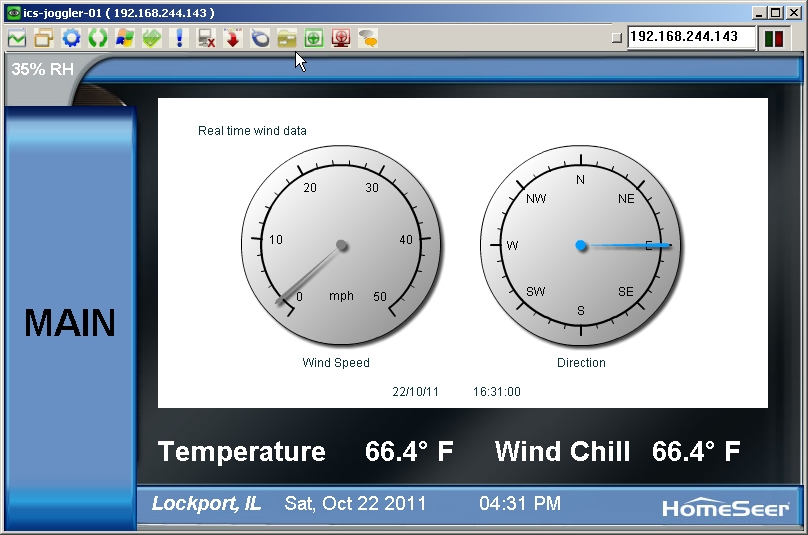Click the green refresh arrows icon
Screen dimensions: 808x535
[98, 38]
